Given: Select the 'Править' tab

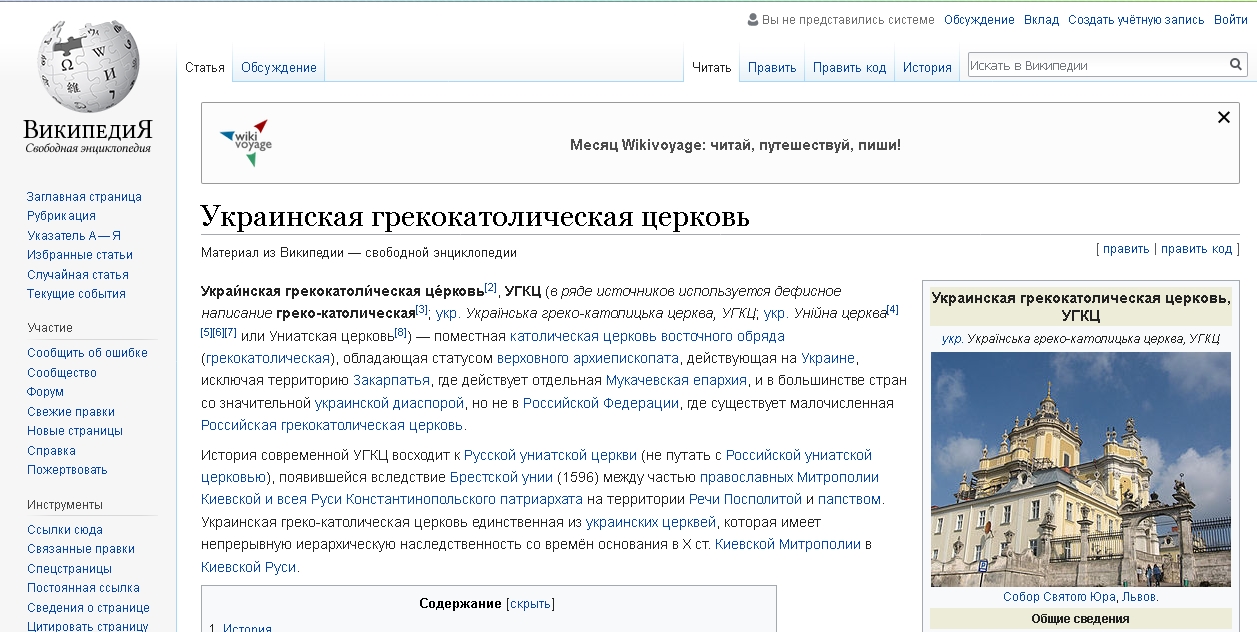Looking at the screenshot, I should pyautogui.click(x=772, y=67).
